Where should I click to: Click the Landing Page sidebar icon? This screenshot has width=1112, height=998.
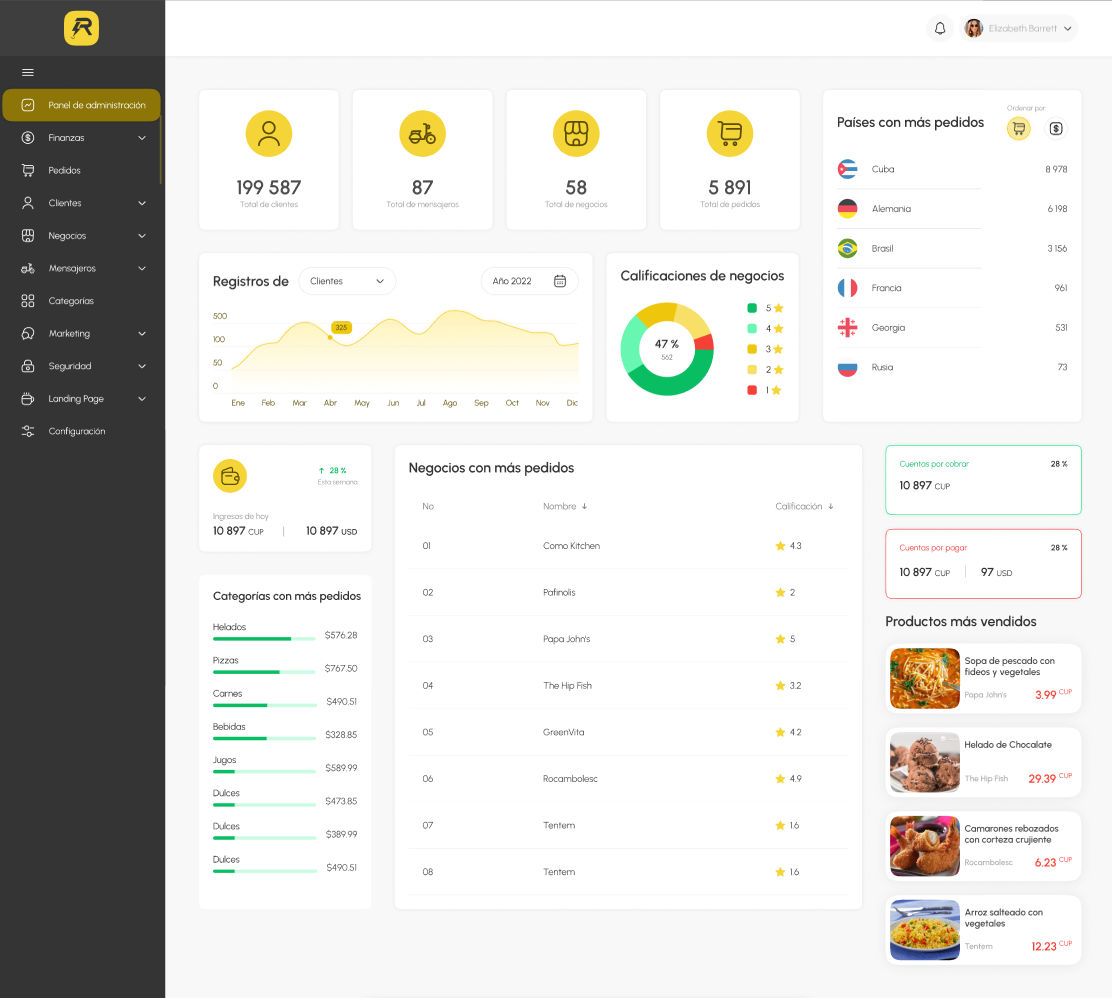pyautogui.click(x=28, y=399)
